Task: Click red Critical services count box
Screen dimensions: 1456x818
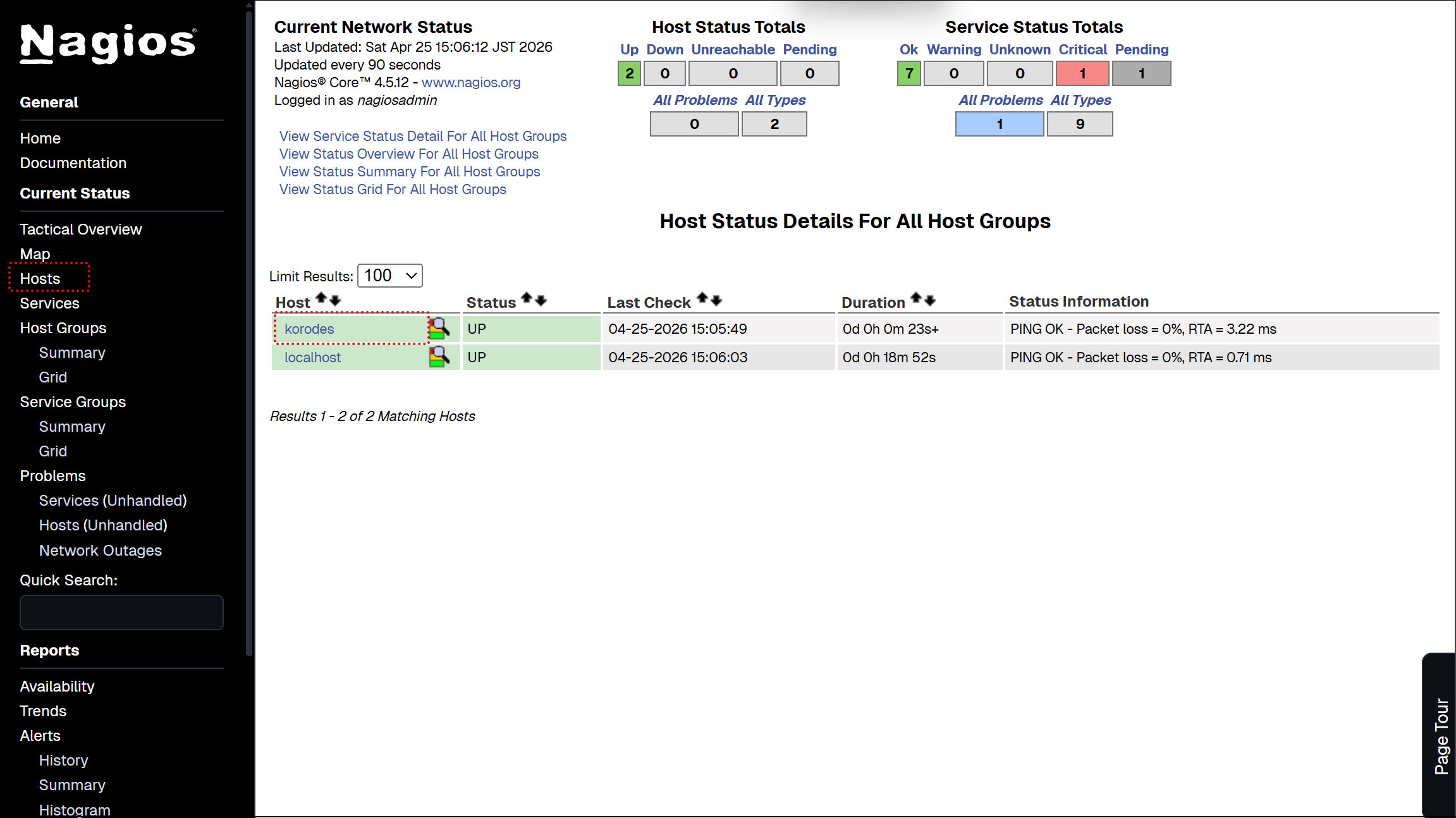Action: click(x=1082, y=73)
